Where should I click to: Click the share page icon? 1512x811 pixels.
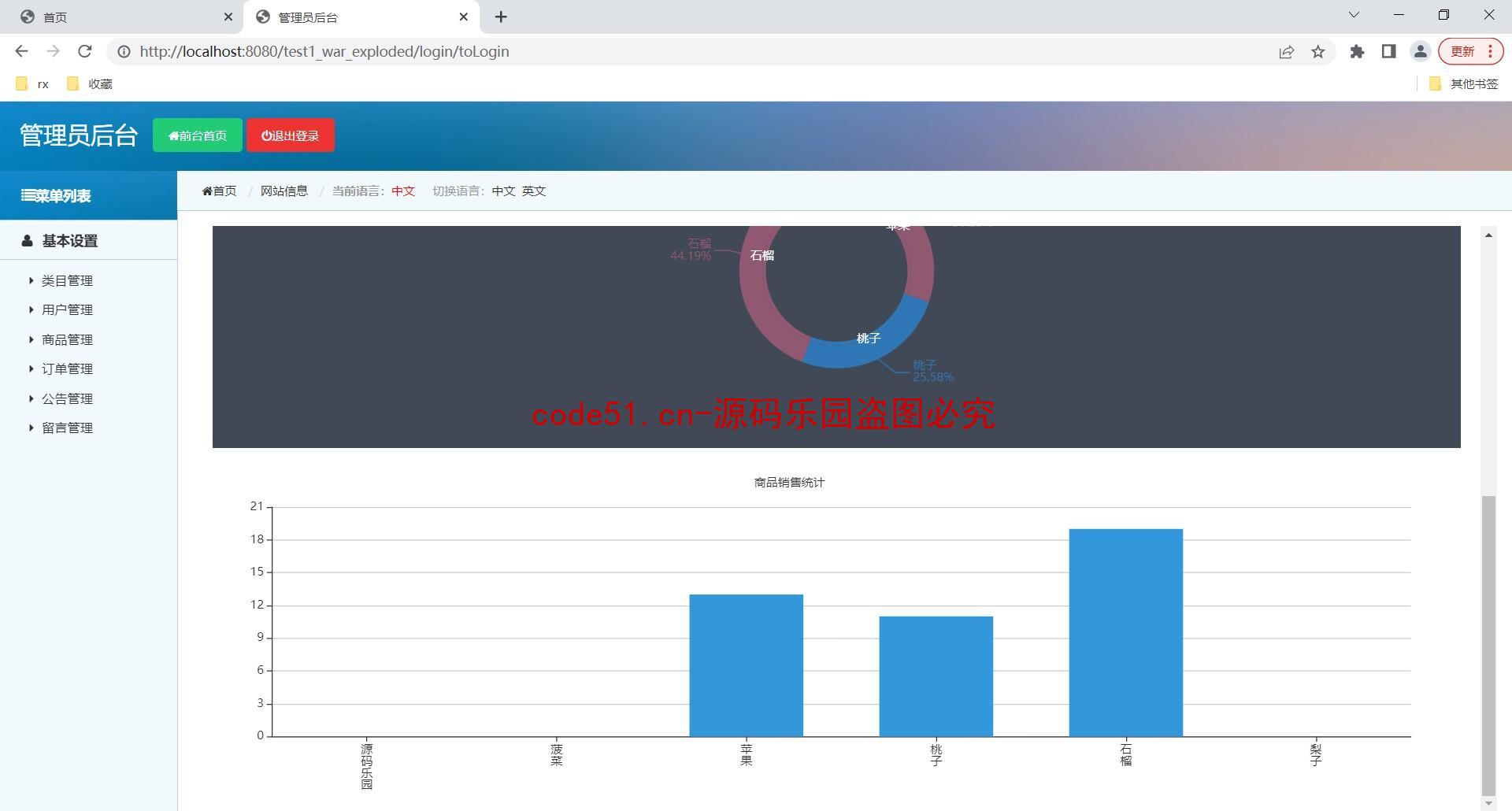click(1286, 52)
